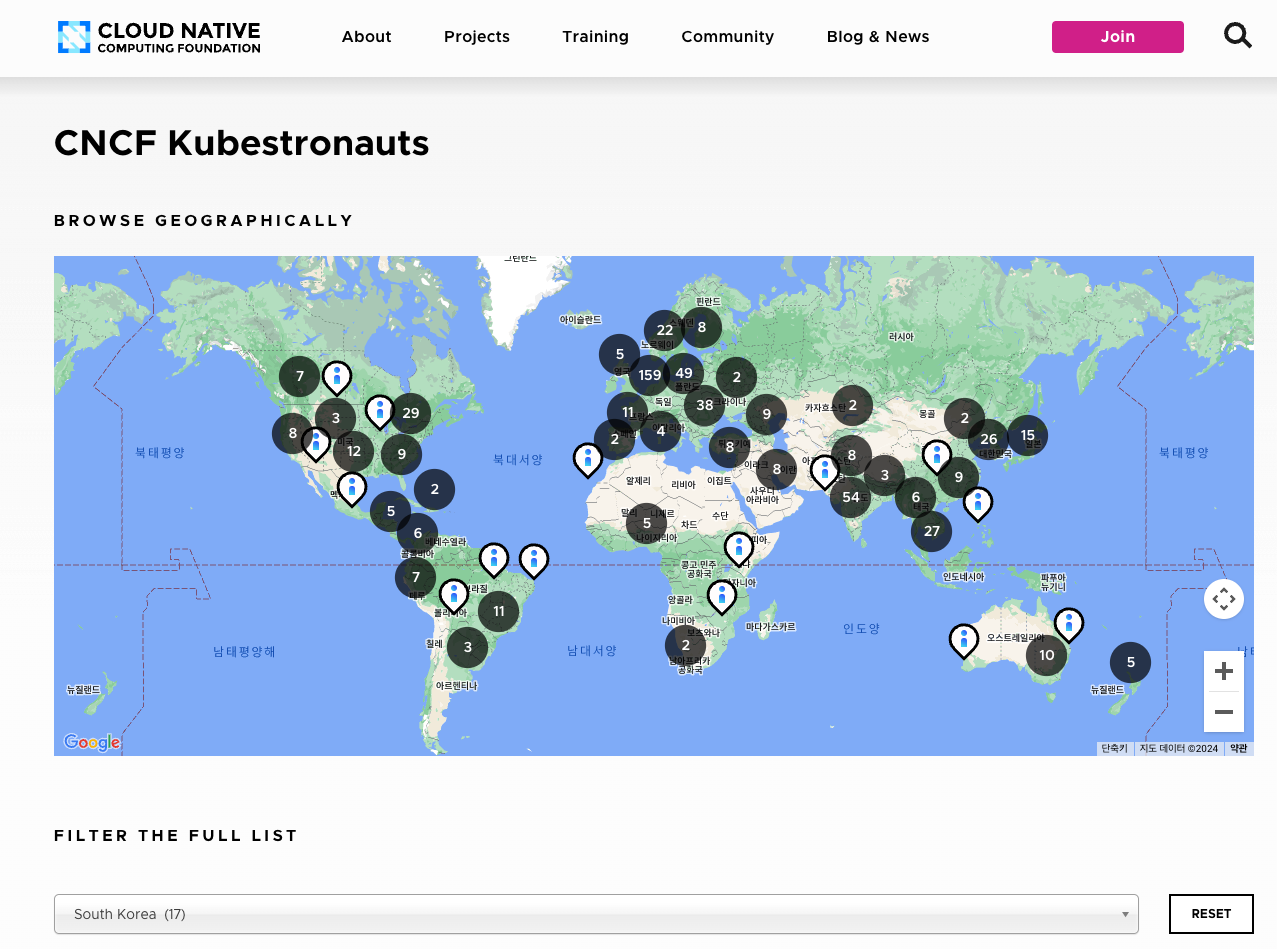
Task: Open the map terms link (약관)
Action: pyautogui.click(x=1239, y=748)
